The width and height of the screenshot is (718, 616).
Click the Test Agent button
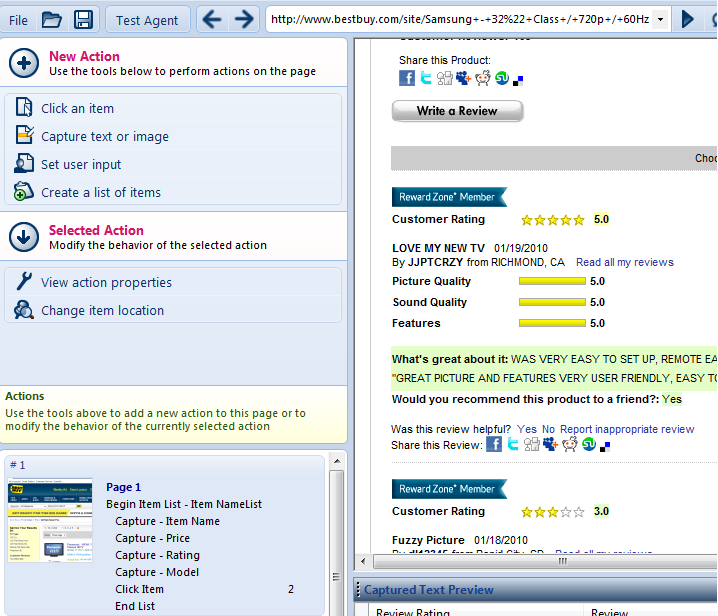(x=147, y=20)
